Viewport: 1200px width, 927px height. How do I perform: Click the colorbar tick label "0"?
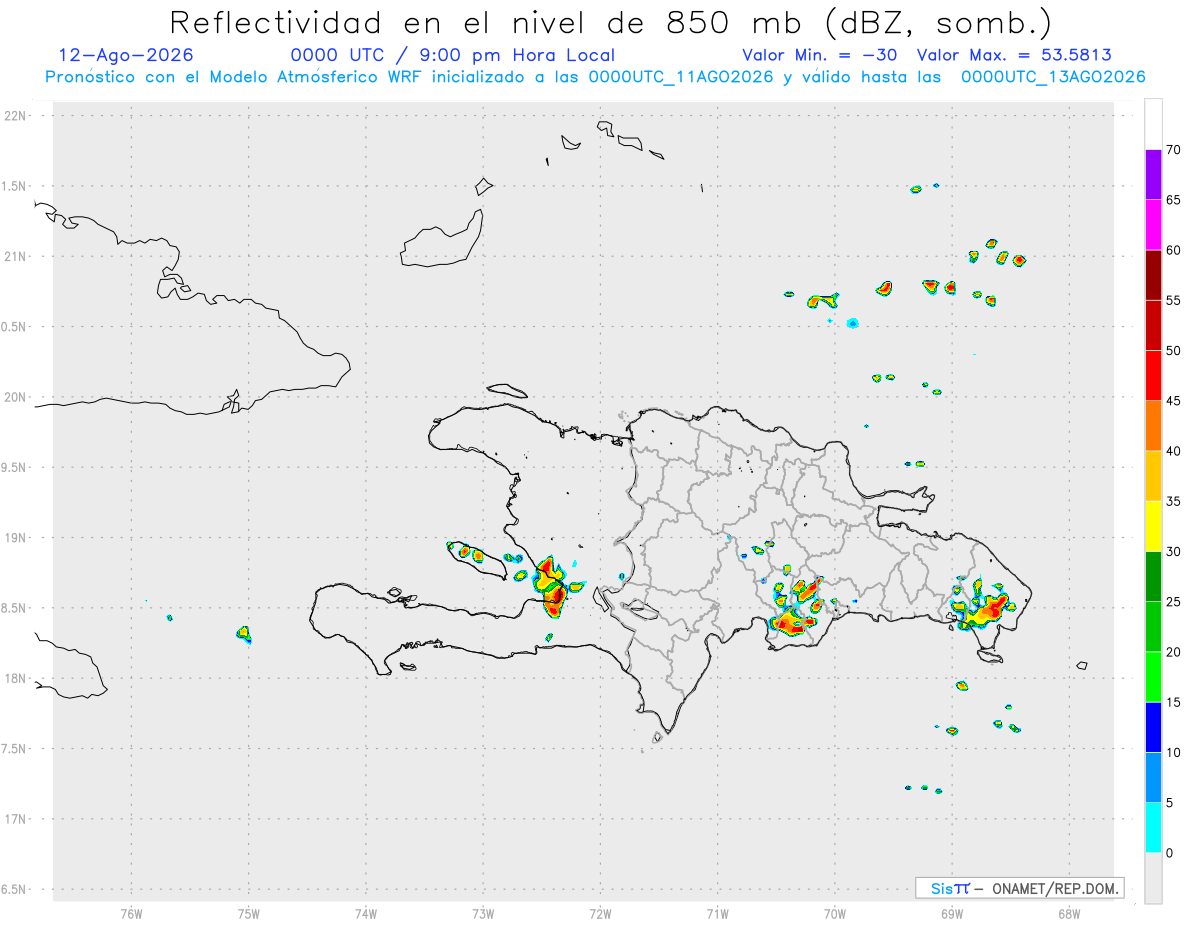click(1170, 853)
